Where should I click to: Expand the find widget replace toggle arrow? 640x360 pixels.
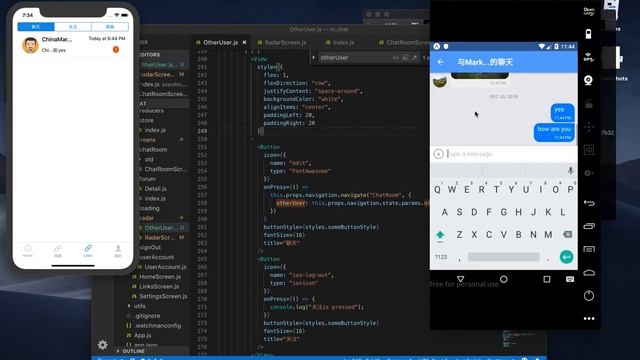click(313, 58)
